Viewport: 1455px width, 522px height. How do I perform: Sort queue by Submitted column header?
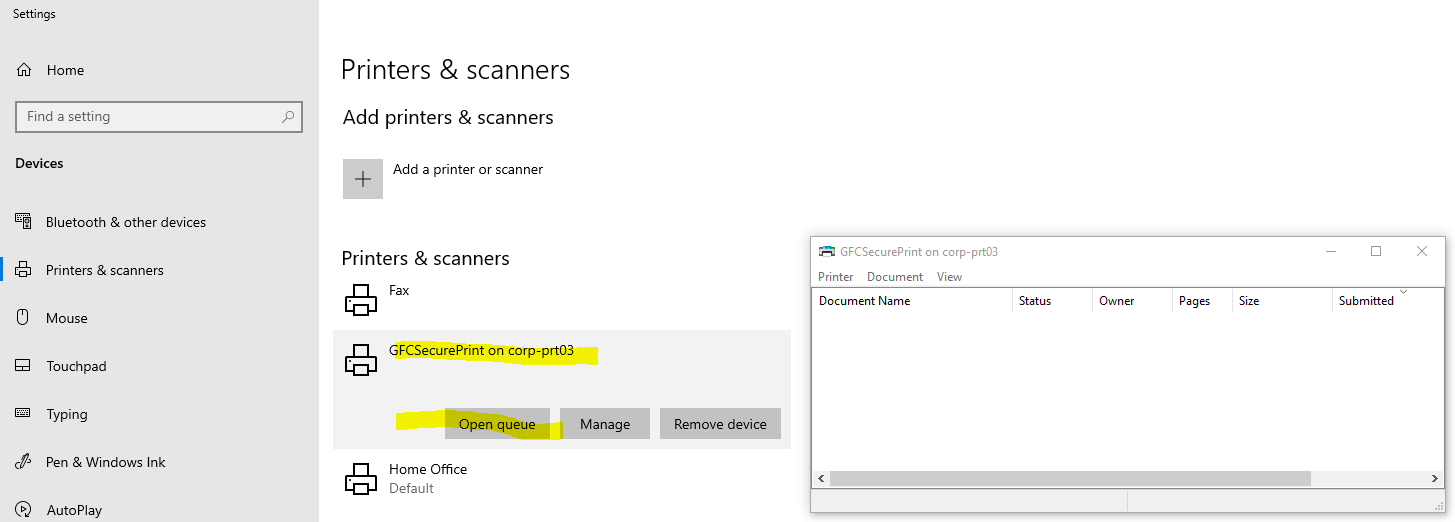pyautogui.click(x=1365, y=301)
